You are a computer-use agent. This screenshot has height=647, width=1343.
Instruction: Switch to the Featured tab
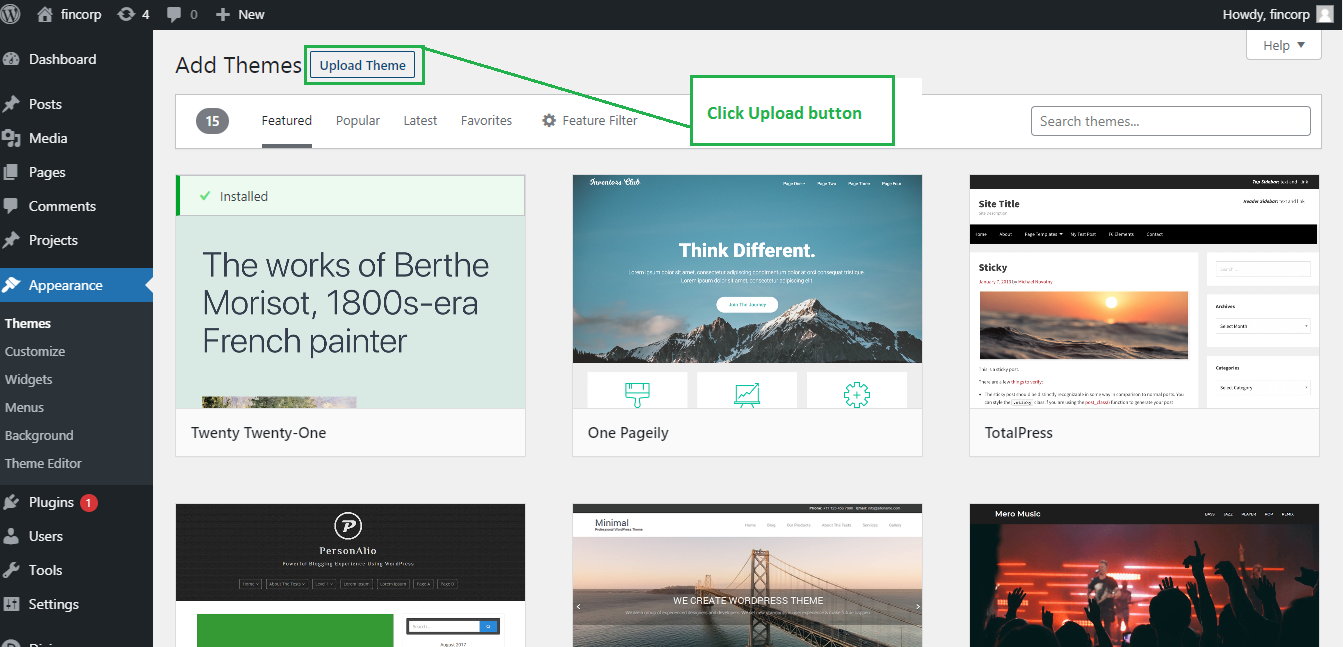287,120
